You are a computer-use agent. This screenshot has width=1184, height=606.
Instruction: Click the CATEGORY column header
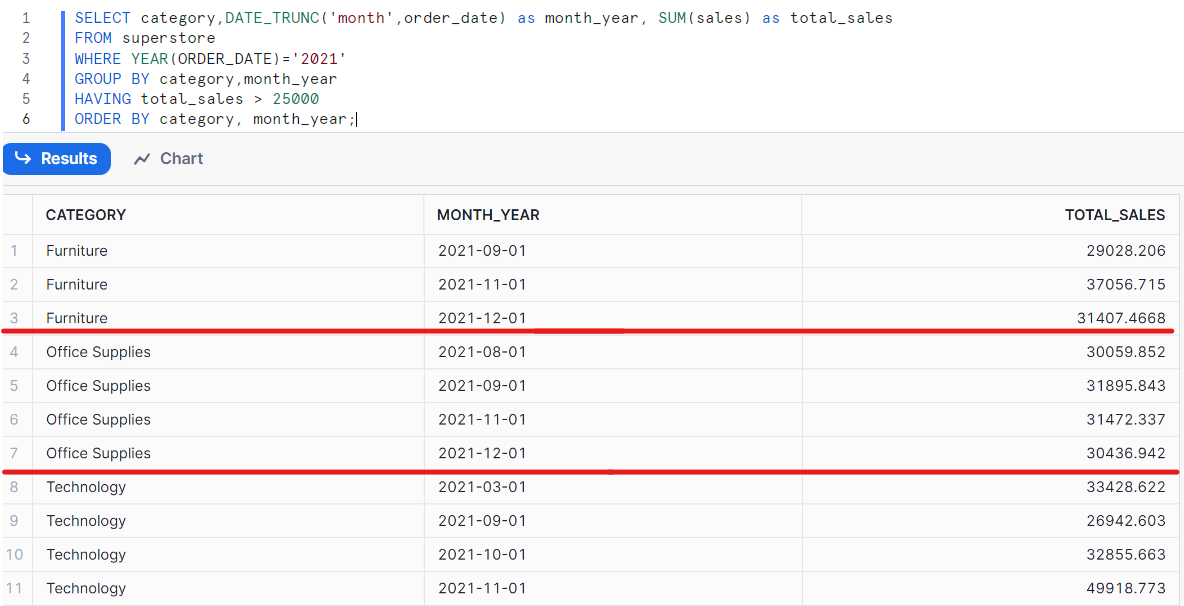coord(86,215)
